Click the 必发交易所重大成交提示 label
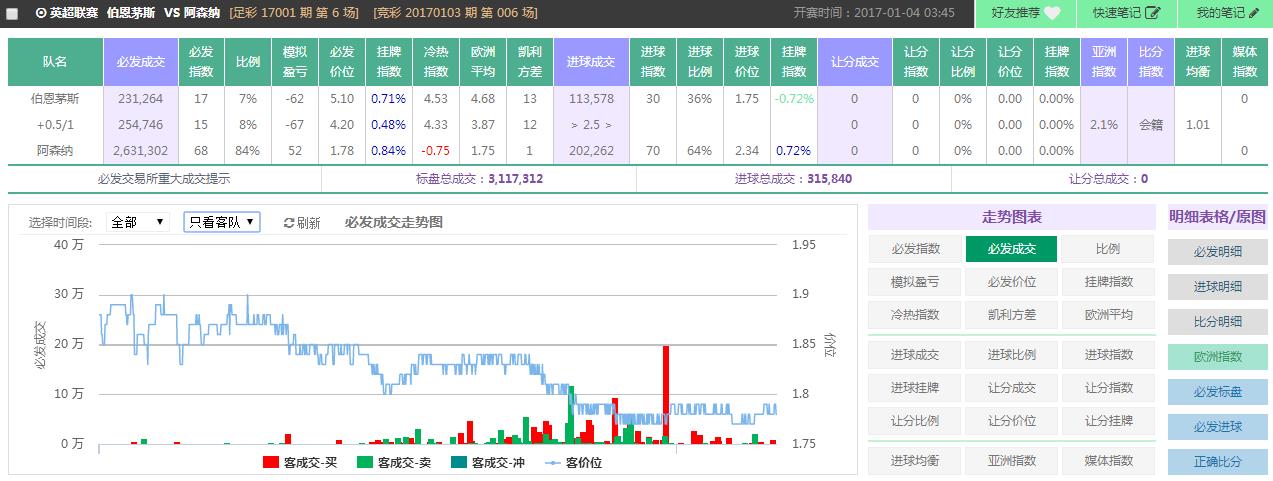This screenshot has width=1273, height=481. [164, 179]
